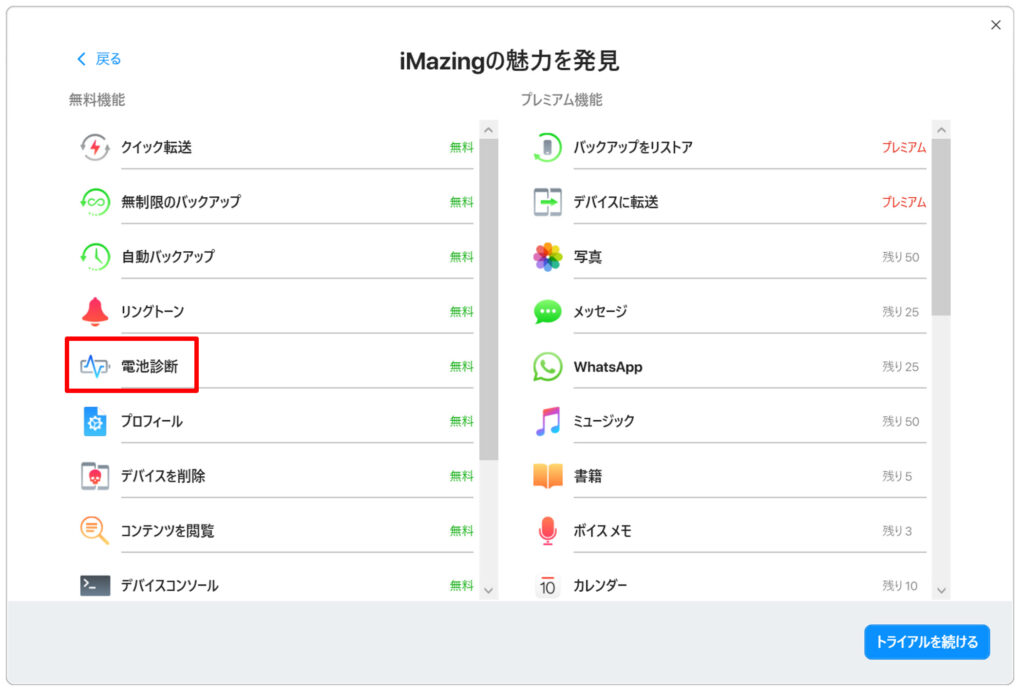This screenshot has height=691, width=1024.
Task: Click the 無料 tag on 電池診断 row
Action: click(461, 367)
